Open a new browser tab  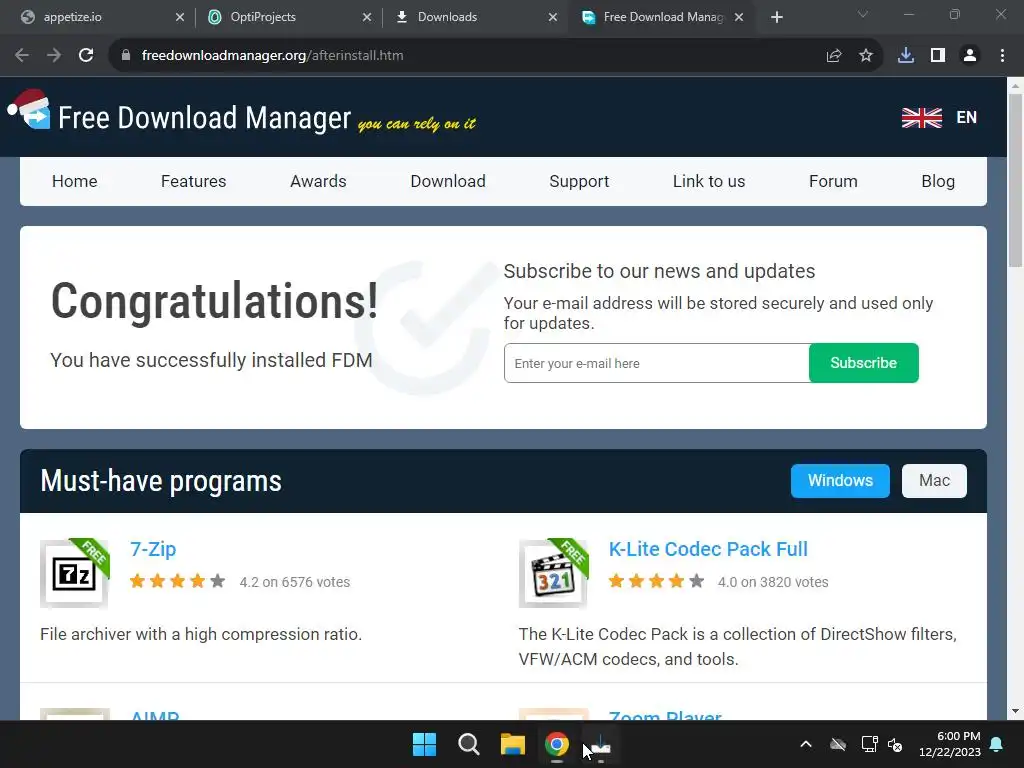click(776, 18)
